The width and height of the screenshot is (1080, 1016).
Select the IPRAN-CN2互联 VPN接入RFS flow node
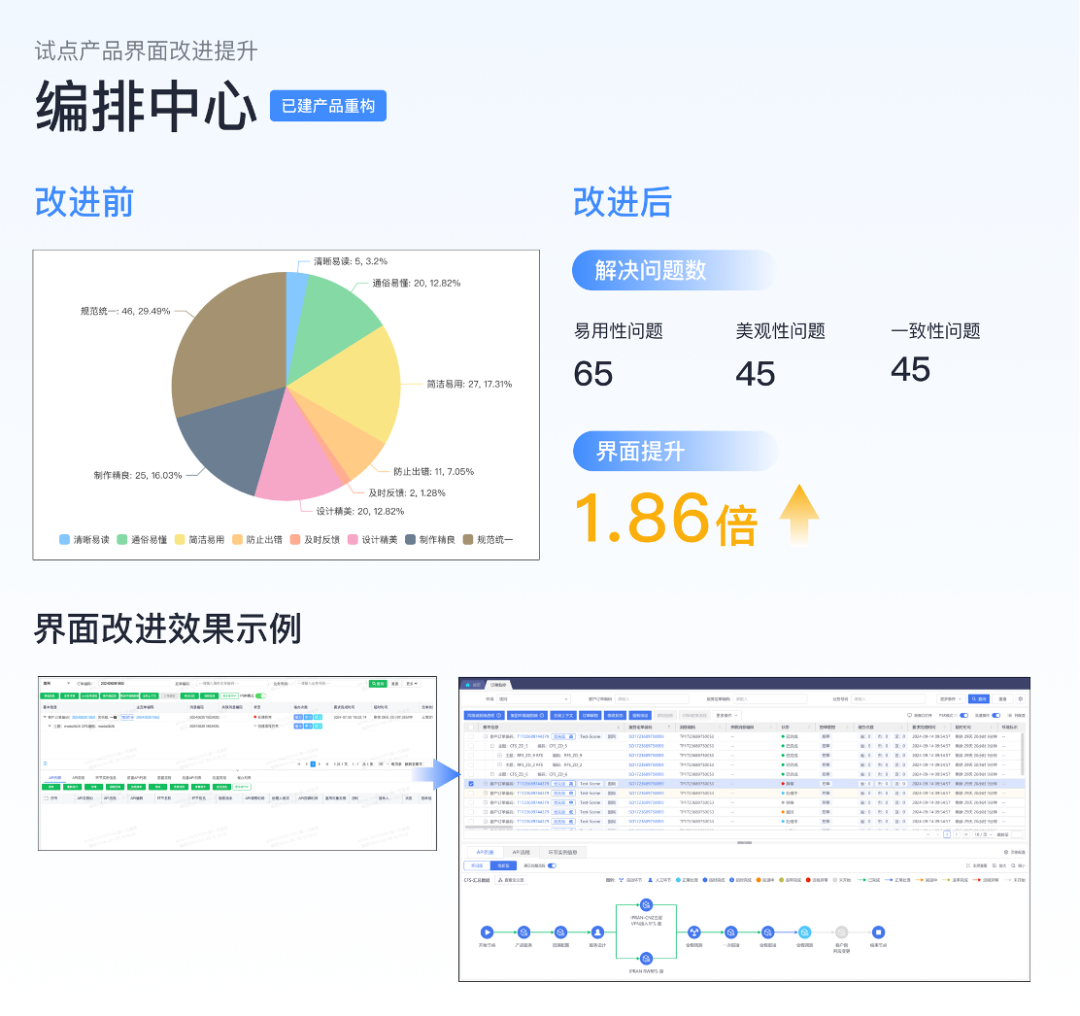coord(646,905)
